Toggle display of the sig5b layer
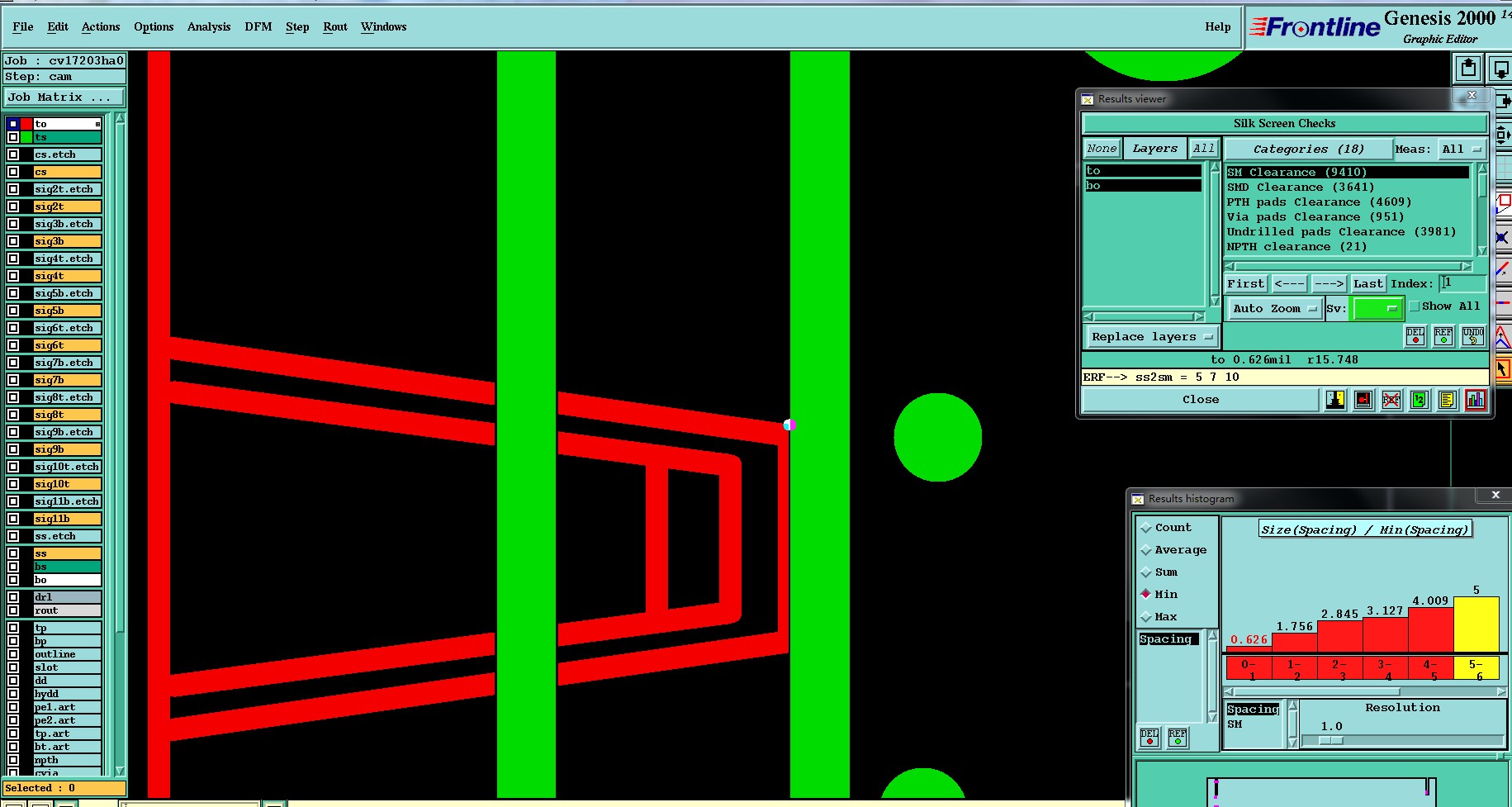This screenshot has width=1512, height=807. (13, 311)
